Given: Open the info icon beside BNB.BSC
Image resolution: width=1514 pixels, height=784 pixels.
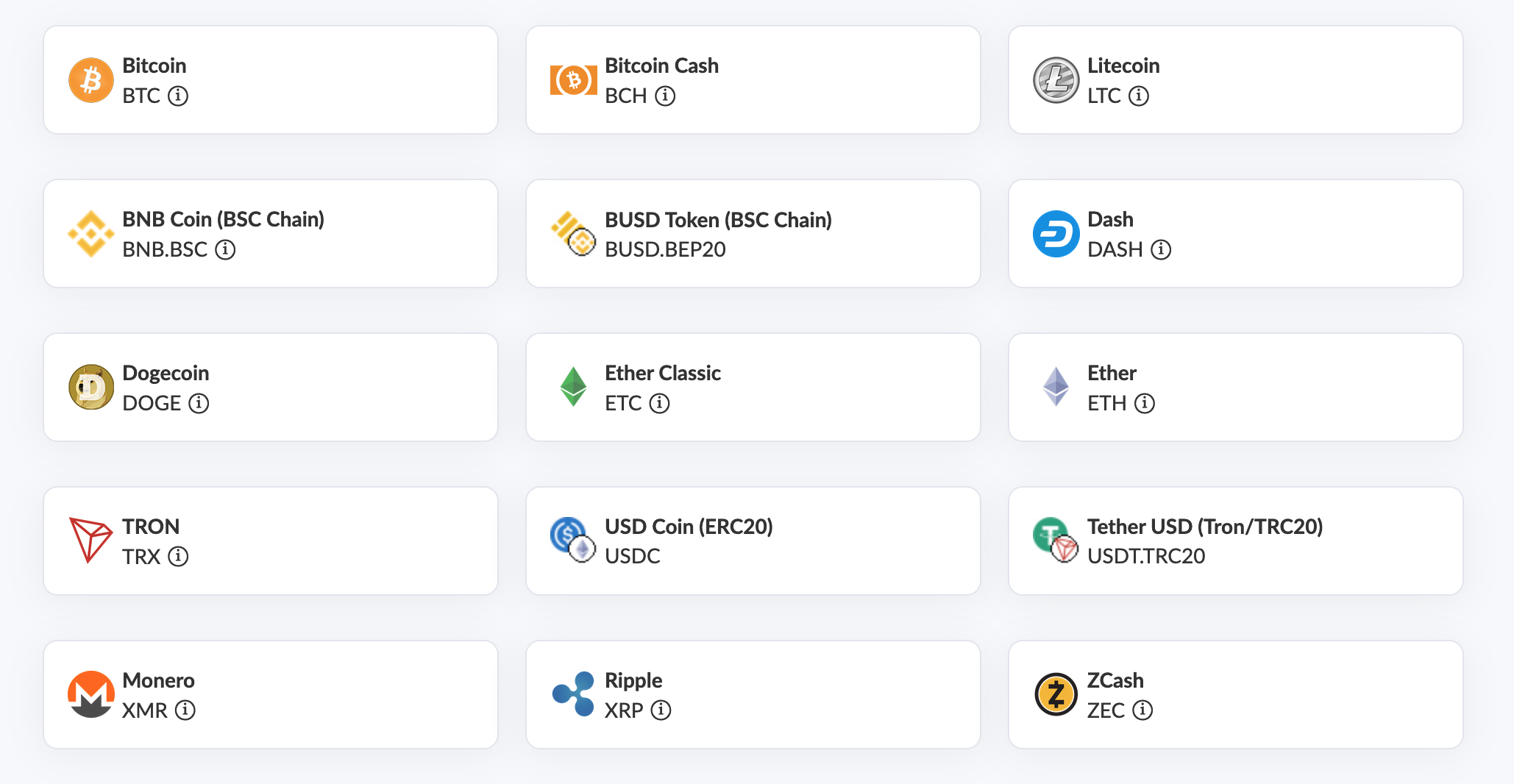Looking at the screenshot, I should pos(225,249).
